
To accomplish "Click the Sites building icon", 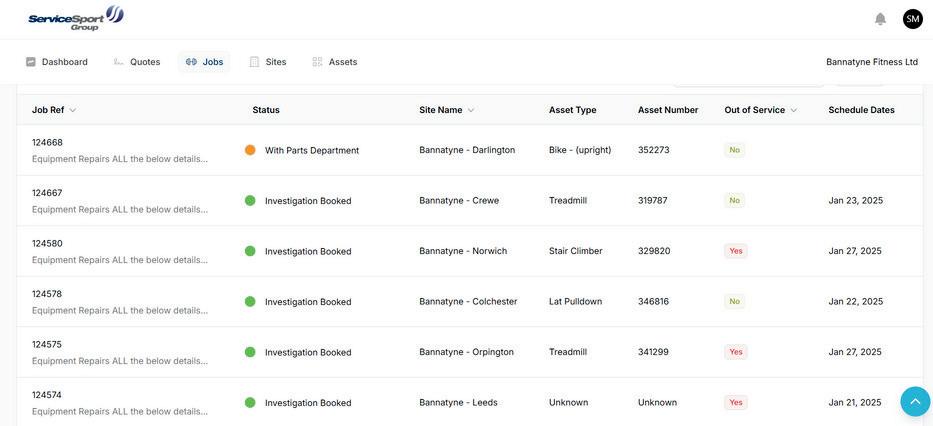I will pyautogui.click(x=254, y=62).
